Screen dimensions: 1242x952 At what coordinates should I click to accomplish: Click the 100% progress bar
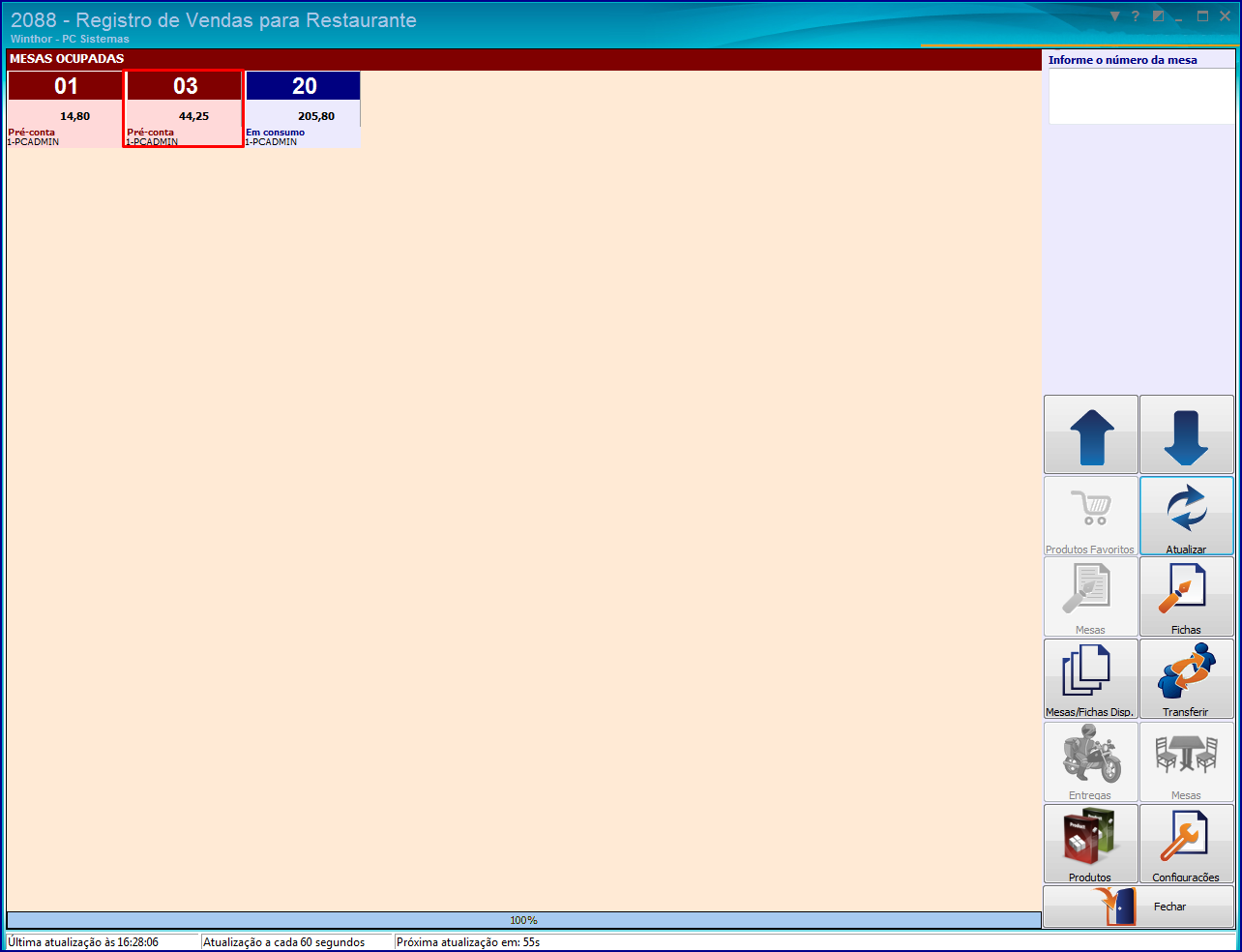(523, 920)
